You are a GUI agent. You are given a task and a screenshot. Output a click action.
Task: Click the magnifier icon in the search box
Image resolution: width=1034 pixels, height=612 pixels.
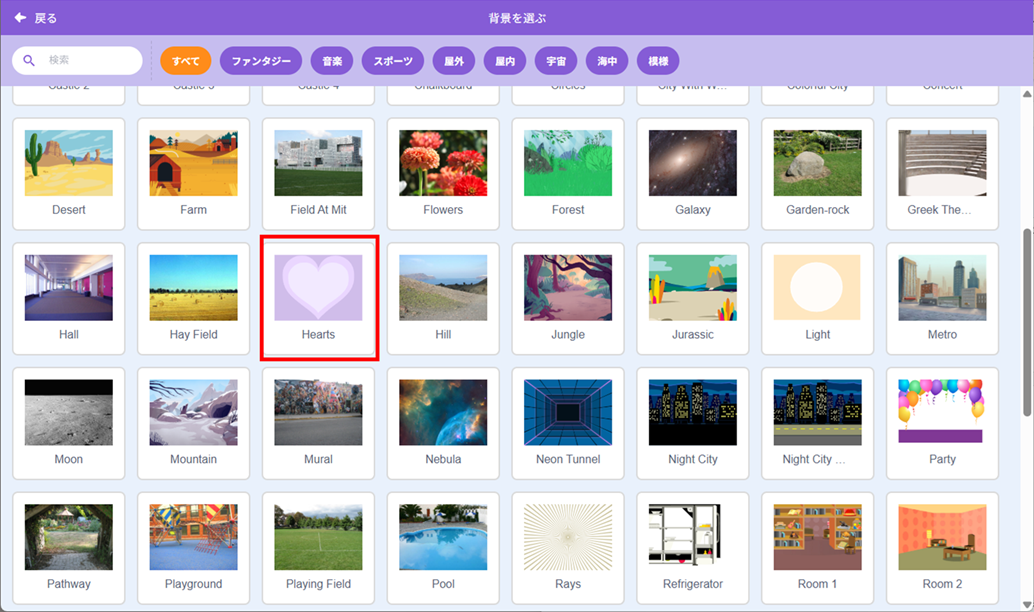[x=29, y=61]
